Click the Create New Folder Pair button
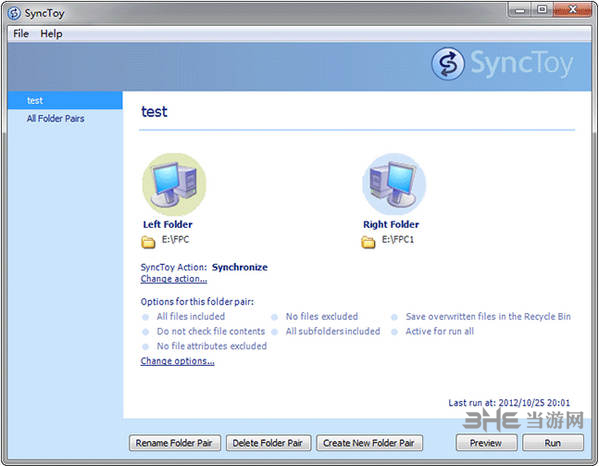 tap(369, 443)
